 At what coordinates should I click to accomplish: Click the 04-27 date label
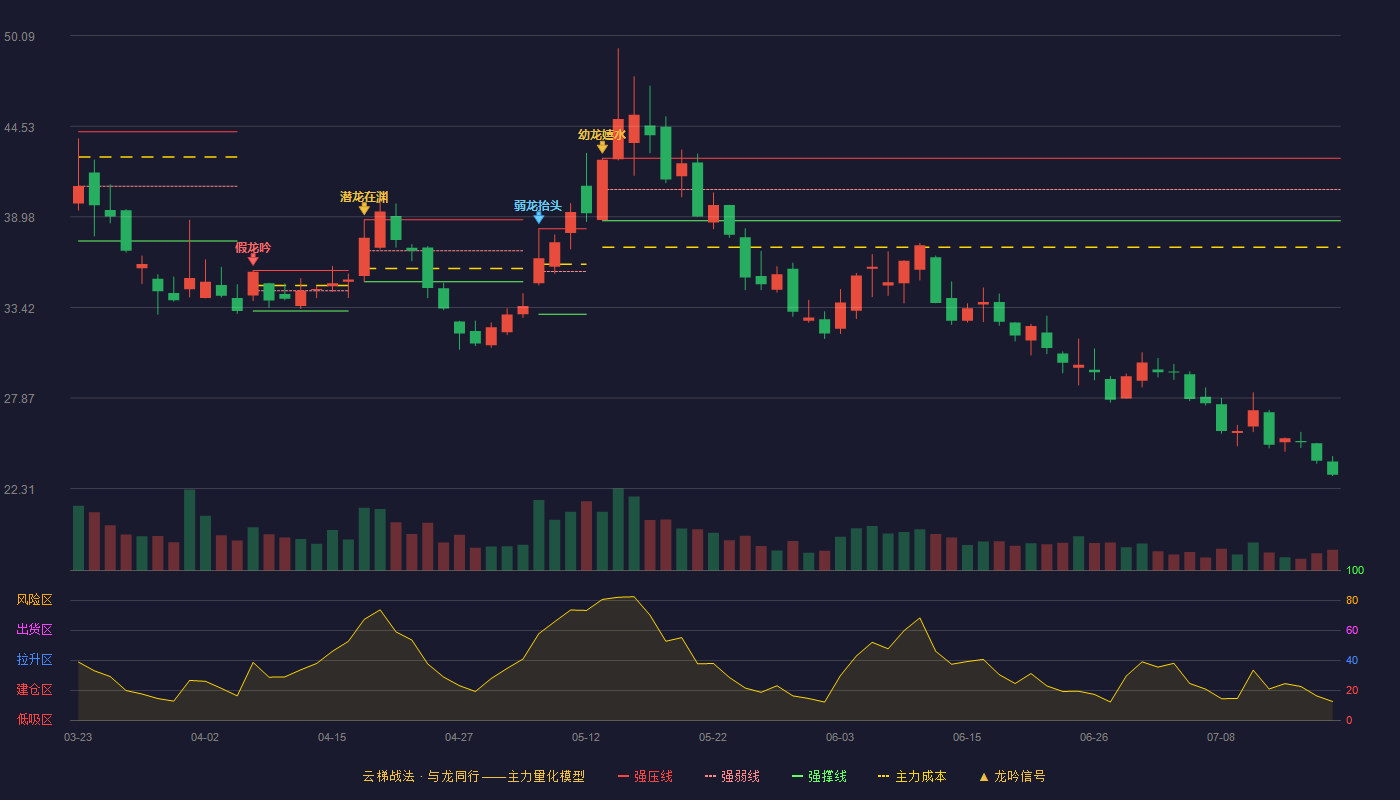tap(459, 737)
